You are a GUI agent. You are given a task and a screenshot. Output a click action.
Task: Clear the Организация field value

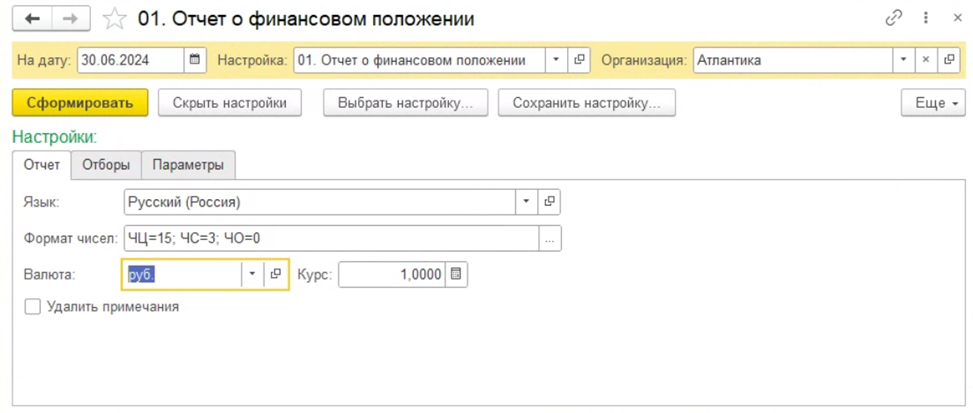(926, 60)
